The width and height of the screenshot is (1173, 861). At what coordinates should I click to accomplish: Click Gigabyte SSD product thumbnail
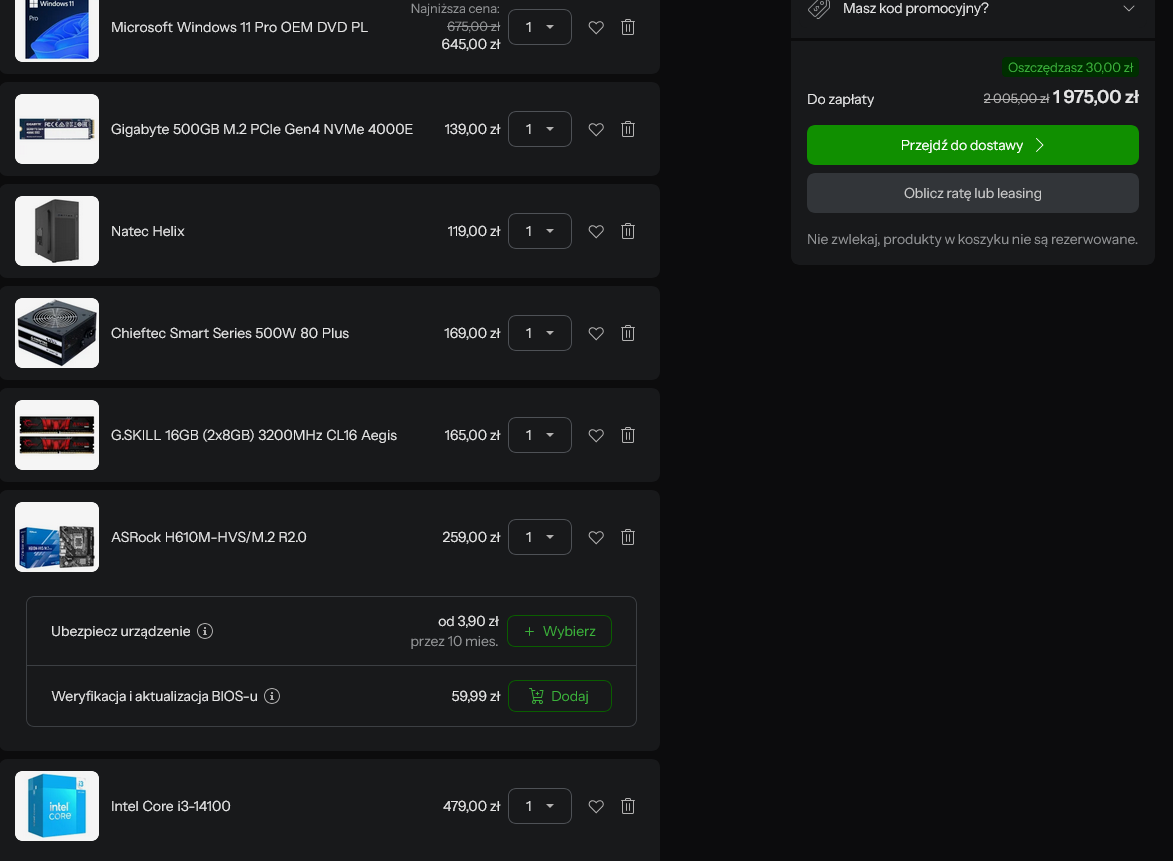tap(57, 129)
